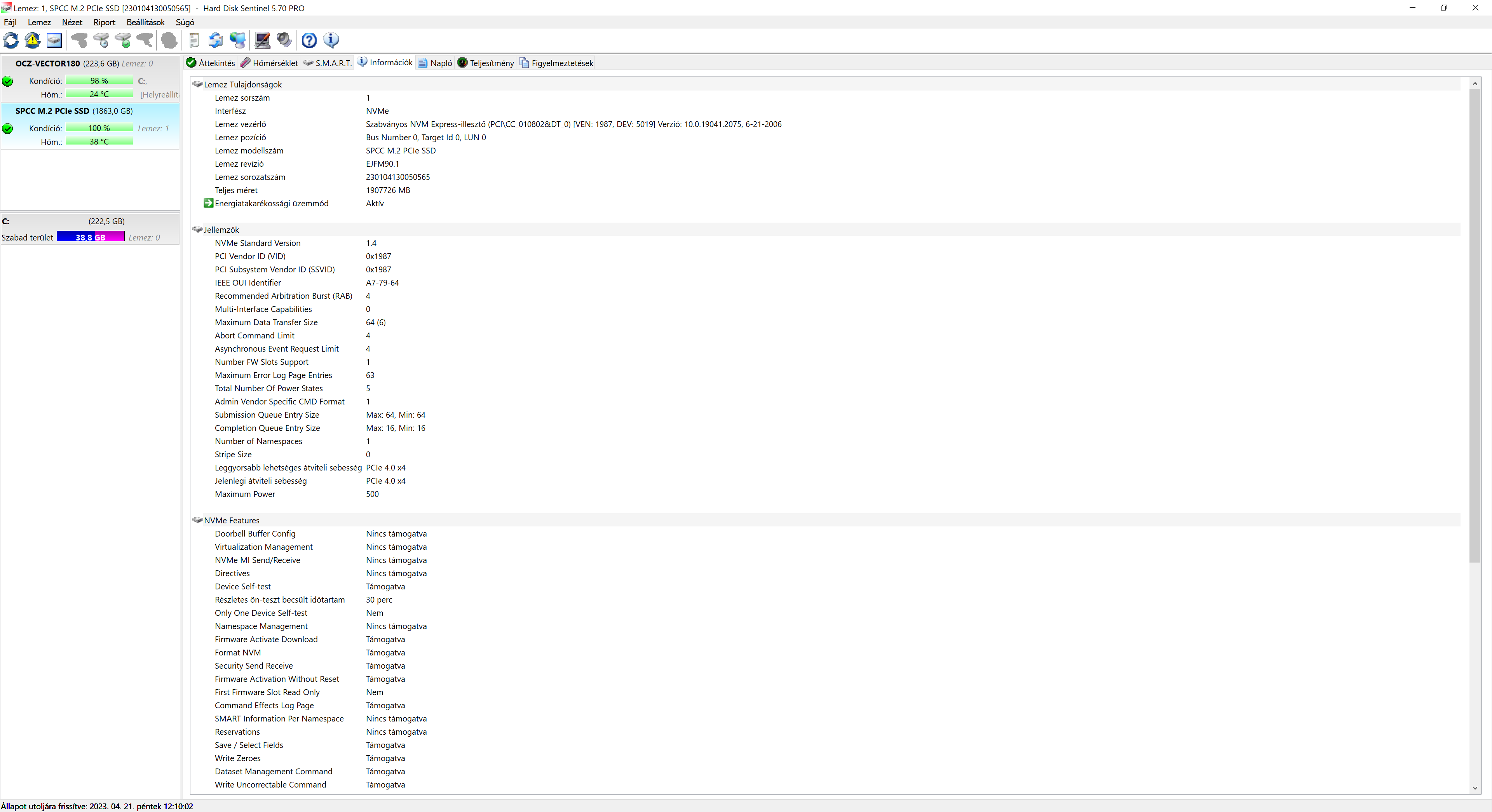Click the blue question mark help icon
This screenshot has height=812, width=1492.
point(309,40)
